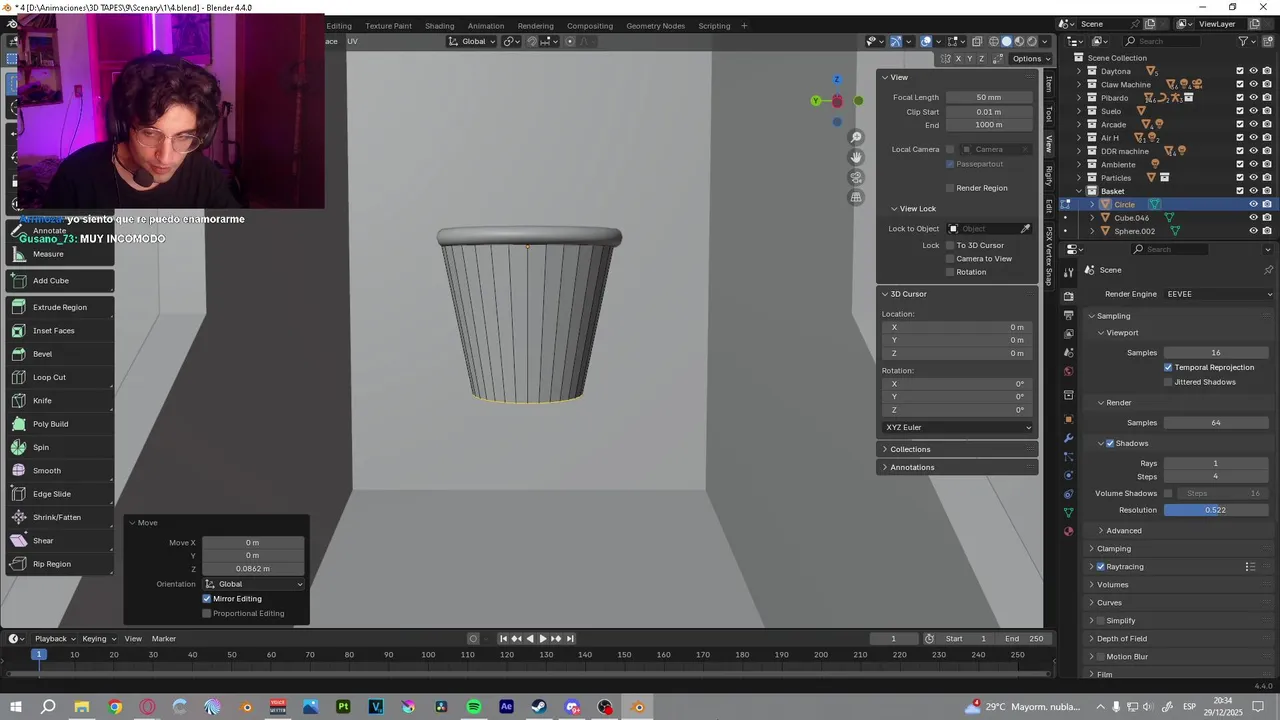Select the Spin tool
1280x720 pixels.
pos(40,447)
